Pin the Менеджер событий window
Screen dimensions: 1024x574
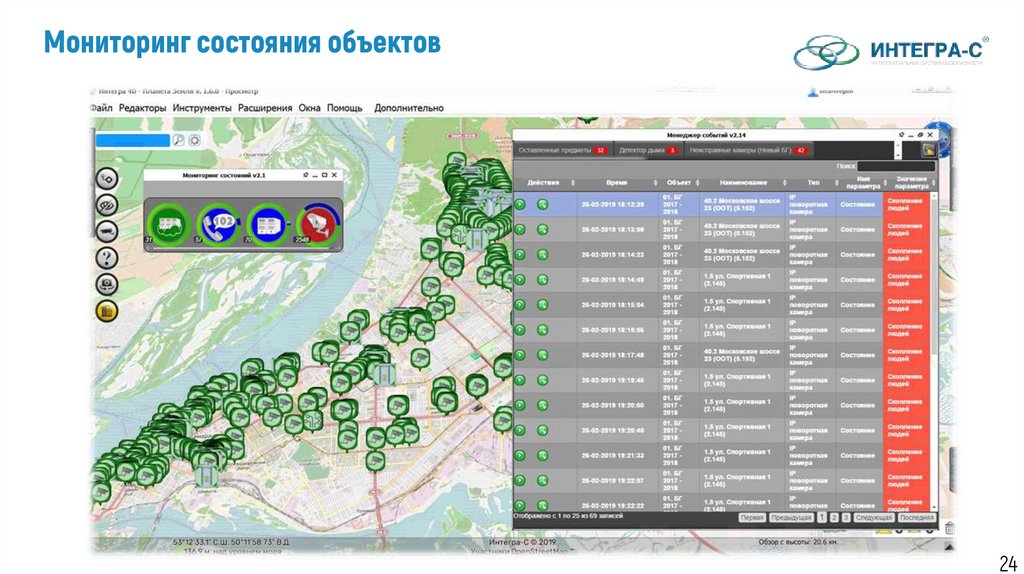pos(902,135)
